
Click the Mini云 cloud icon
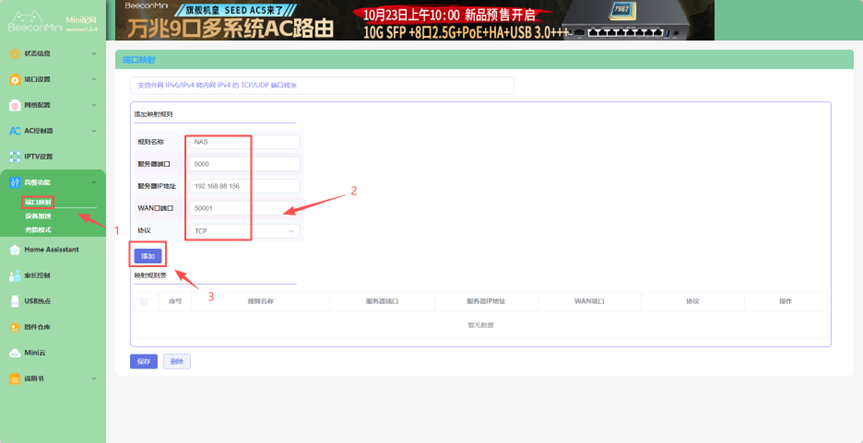pos(14,352)
